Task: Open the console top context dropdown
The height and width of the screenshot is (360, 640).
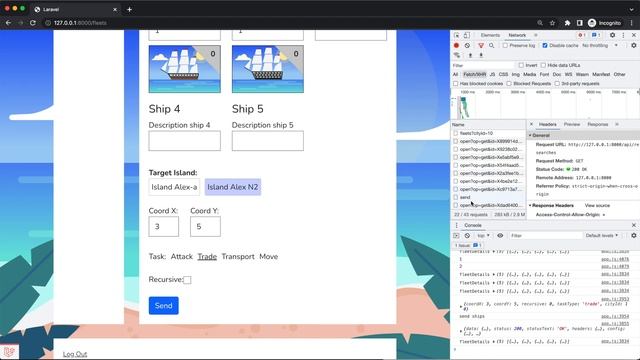Action: pos(483,236)
